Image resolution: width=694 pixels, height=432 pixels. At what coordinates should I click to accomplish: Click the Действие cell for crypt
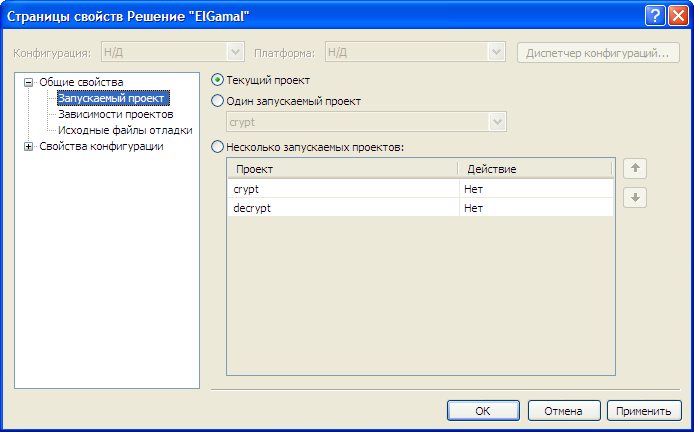(536, 189)
